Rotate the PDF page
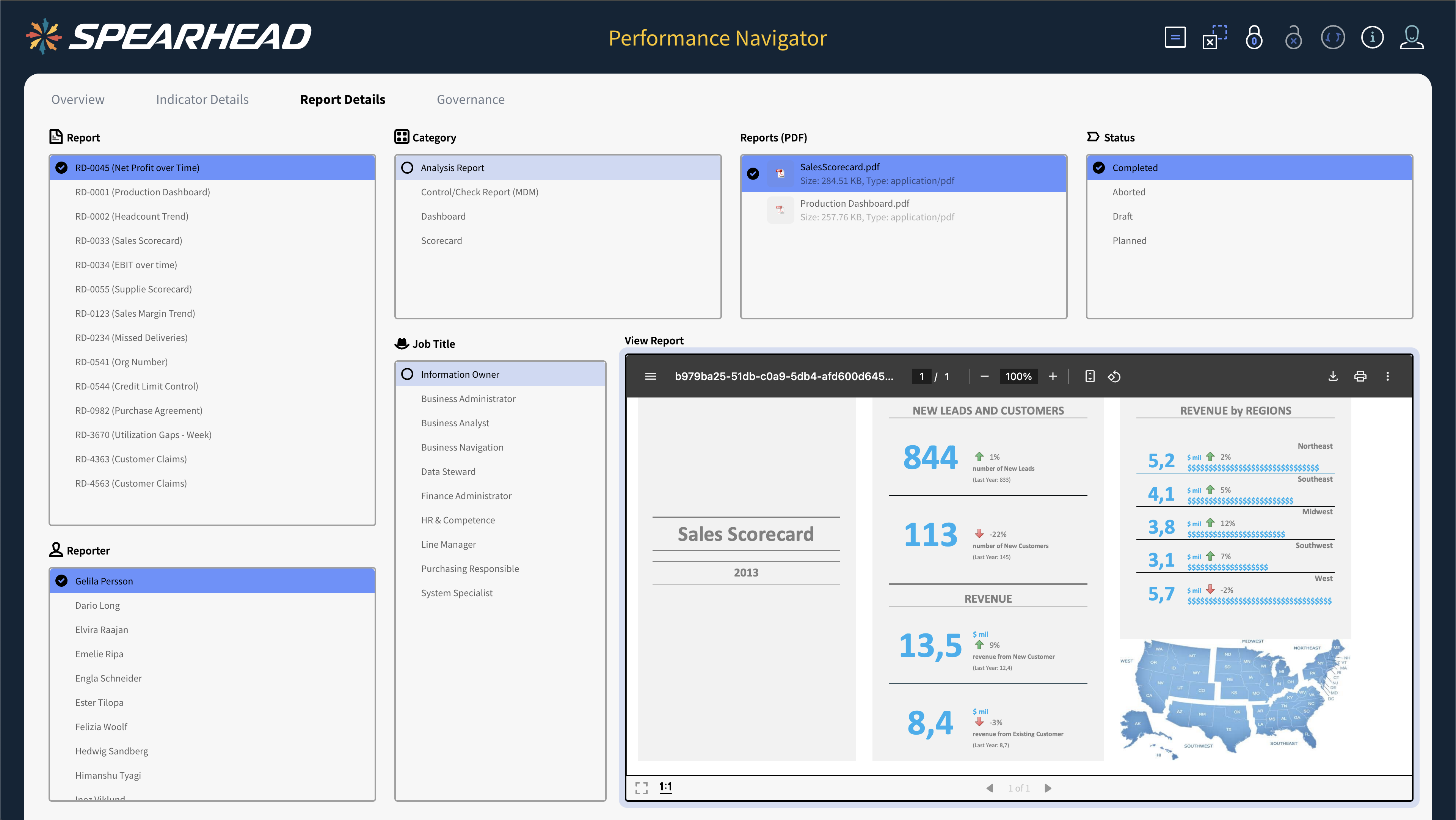This screenshot has height=820, width=1456. pyautogui.click(x=1114, y=376)
